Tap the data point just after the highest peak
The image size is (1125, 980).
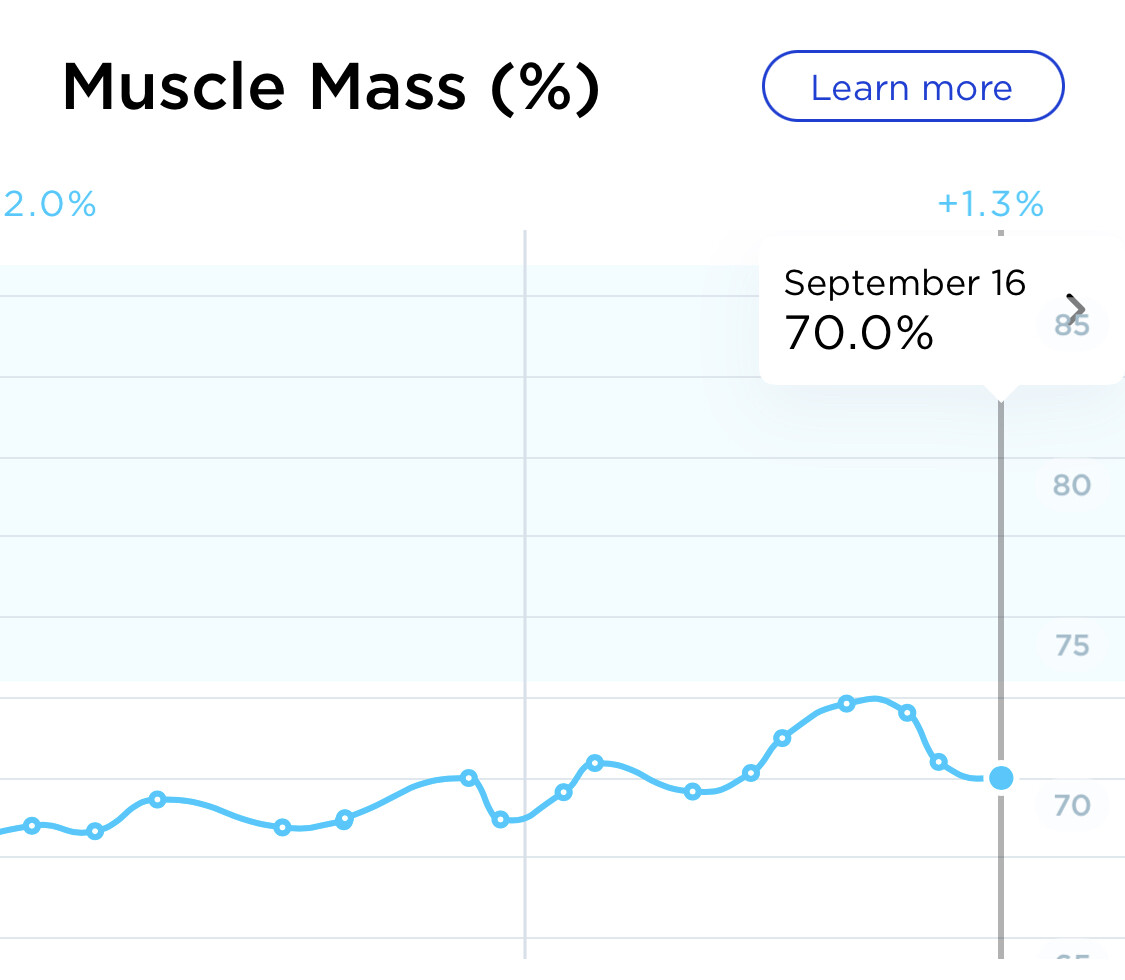click(907, 713)
